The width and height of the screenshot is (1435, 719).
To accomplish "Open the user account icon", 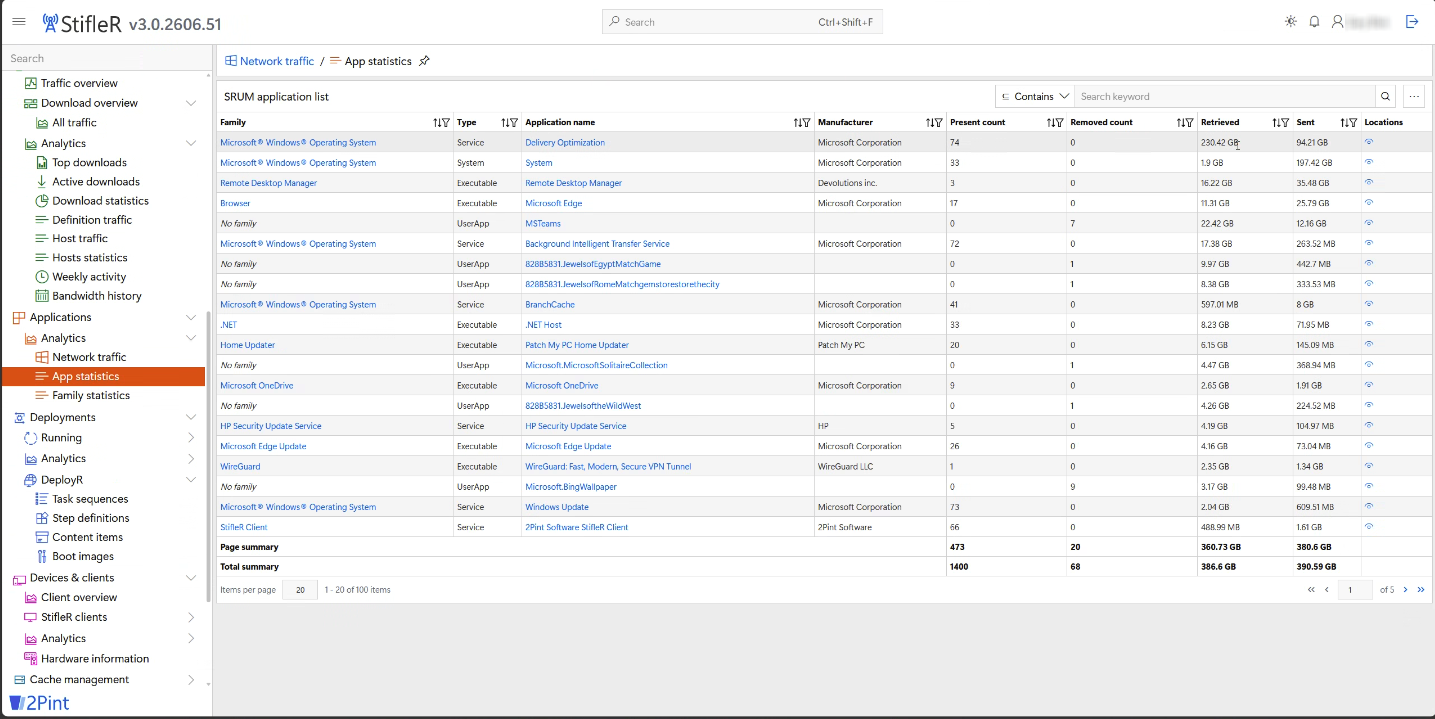I will coord(1338,22).
